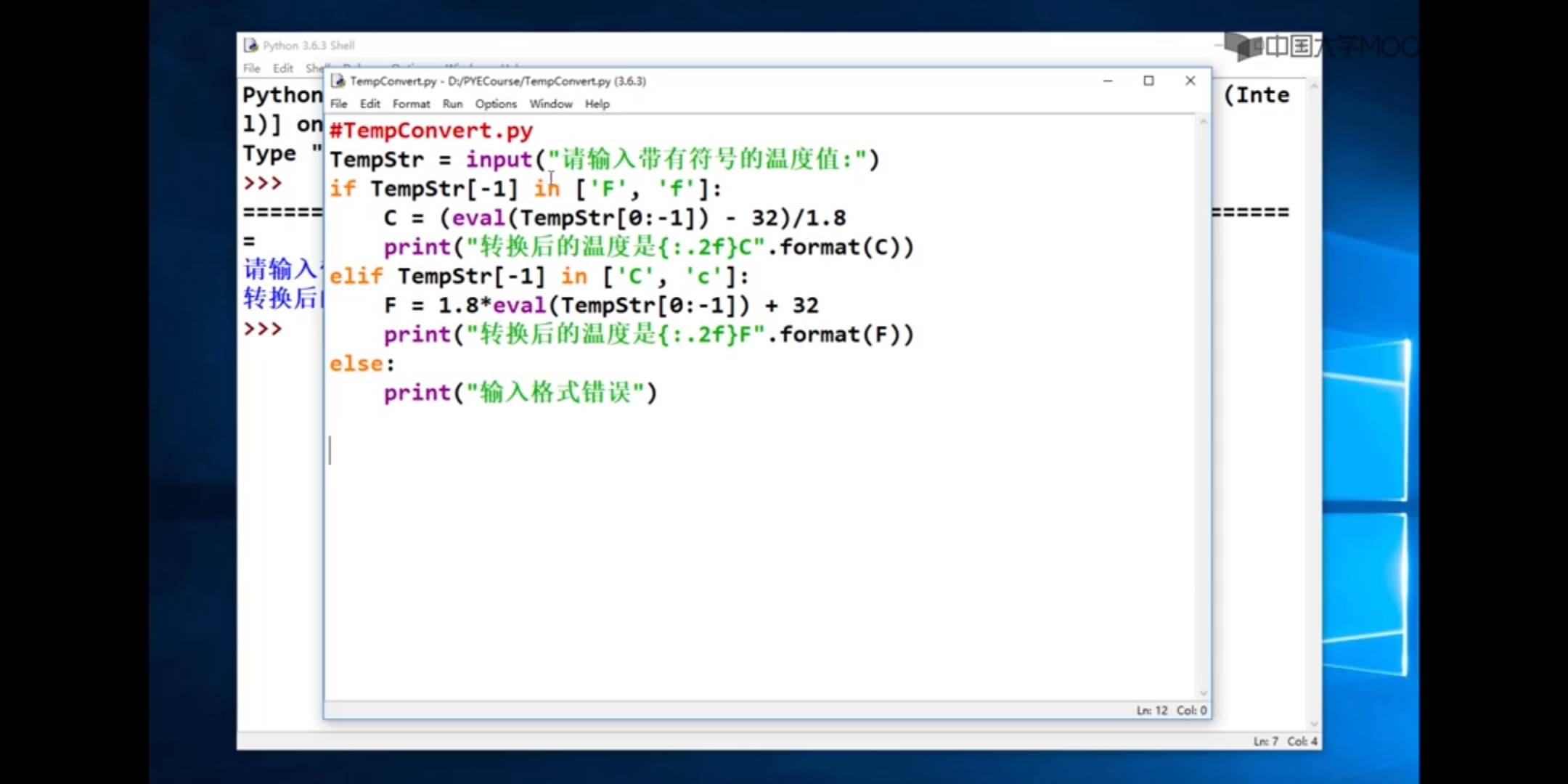Place cursor on the else: line
The width and height of the screenshot is (1568, 784).
tap(362, 363)
